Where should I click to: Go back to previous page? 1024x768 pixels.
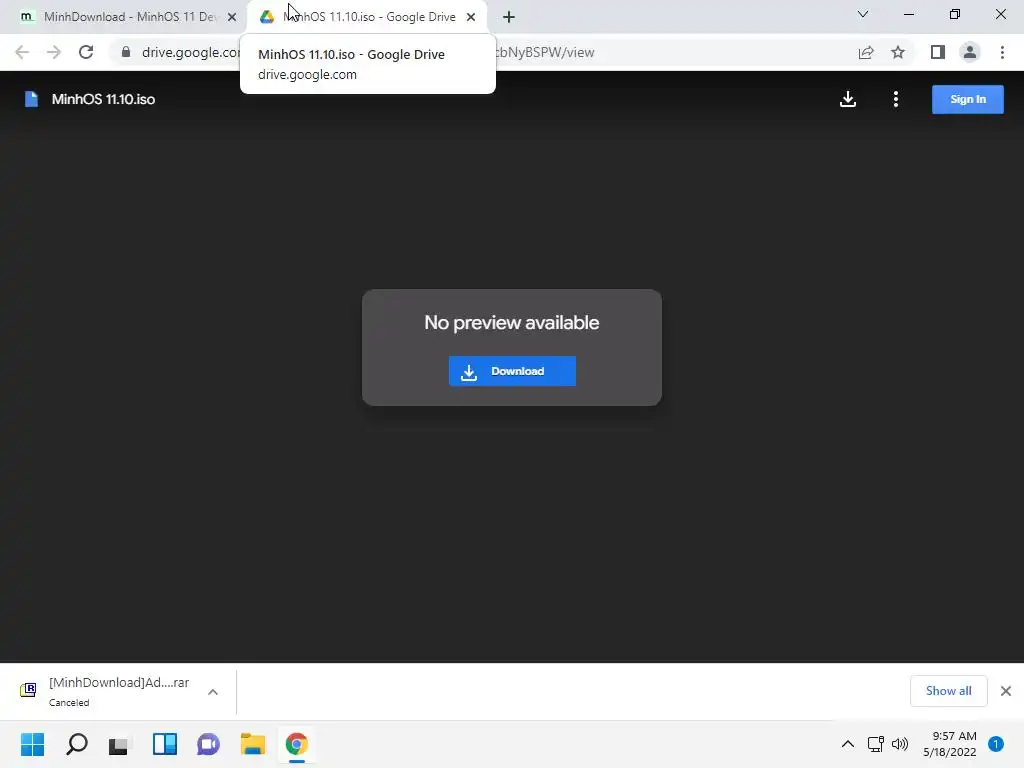(22, 52)
